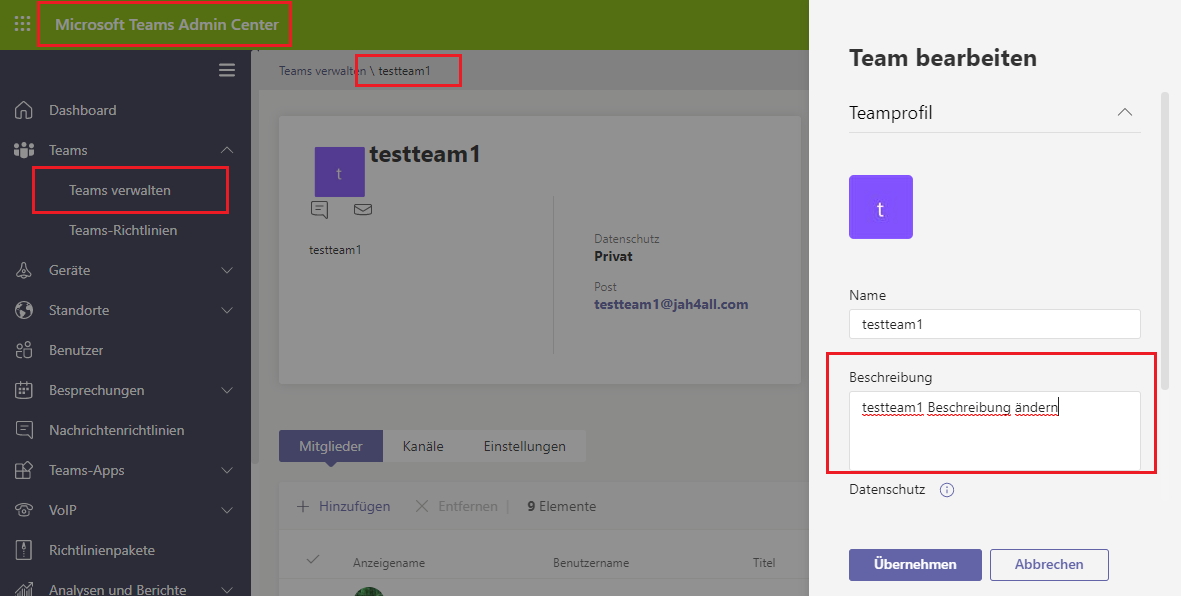Screen dimensions: 1181x596
Task: Click into the Name input field
Action: pos(994,324)
